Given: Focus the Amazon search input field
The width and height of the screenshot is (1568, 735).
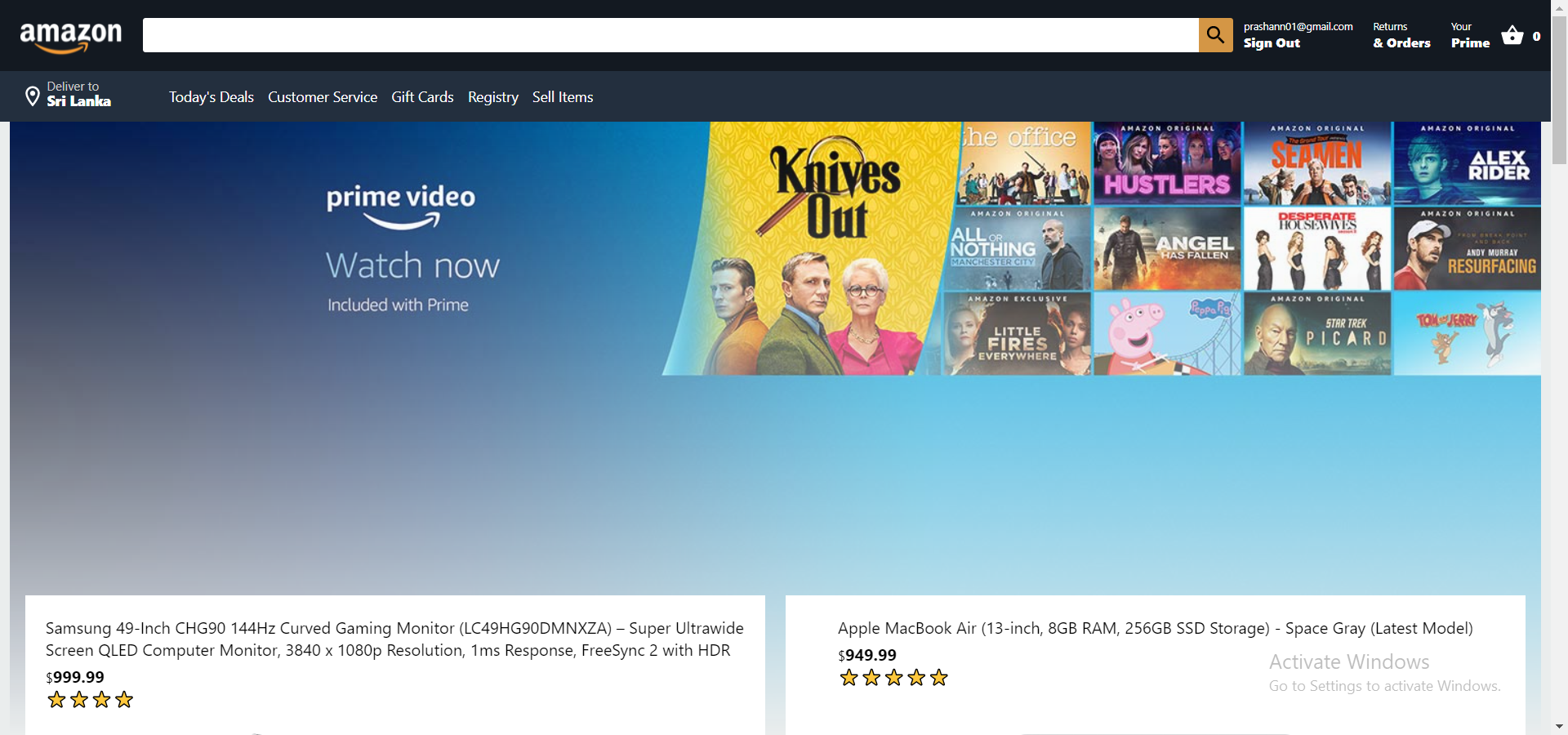Looking at the screenshot, I should click(x=670, y=35).
